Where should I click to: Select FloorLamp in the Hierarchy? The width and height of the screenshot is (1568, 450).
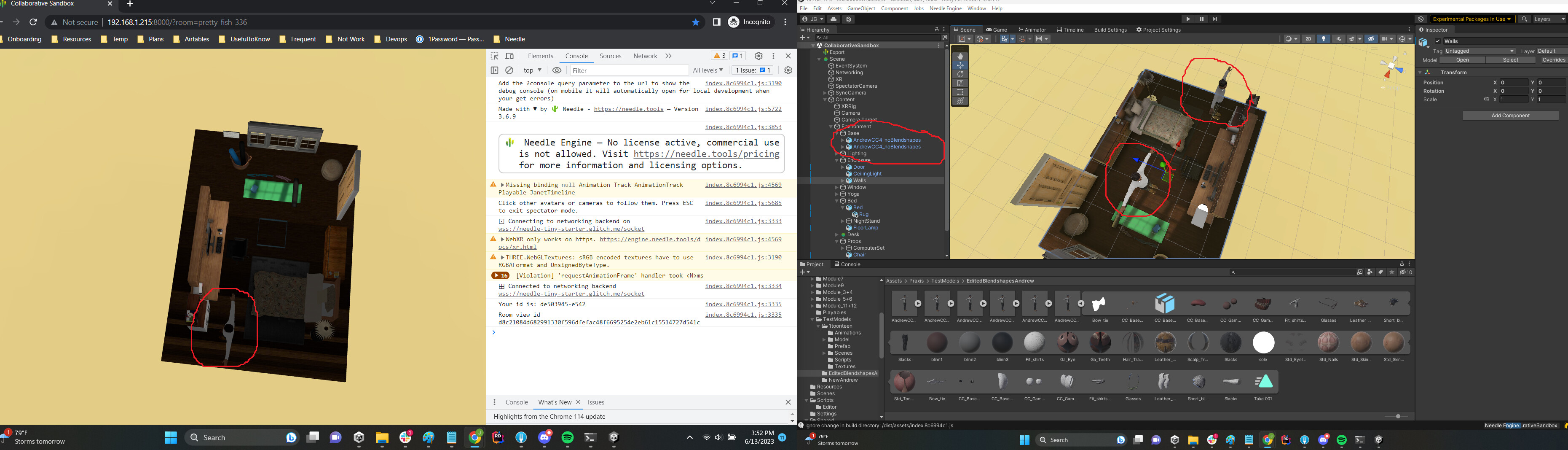866,228
